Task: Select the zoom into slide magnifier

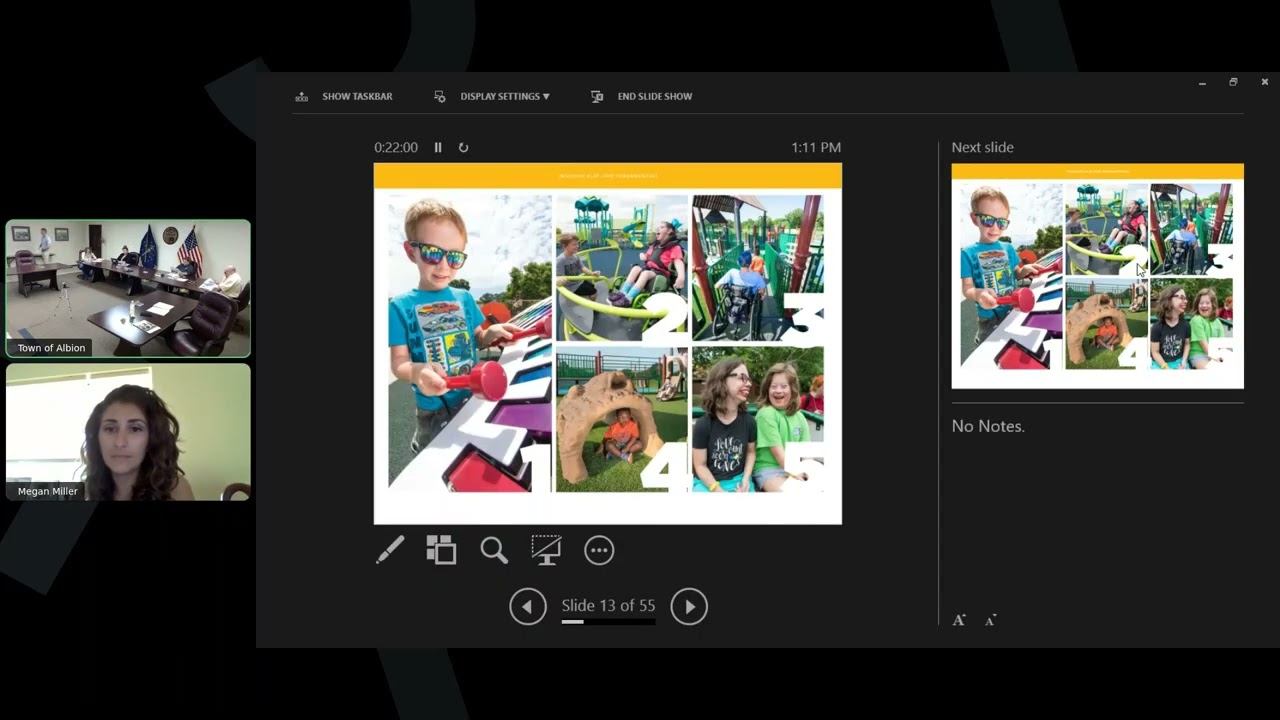Action: click(494, 550)
